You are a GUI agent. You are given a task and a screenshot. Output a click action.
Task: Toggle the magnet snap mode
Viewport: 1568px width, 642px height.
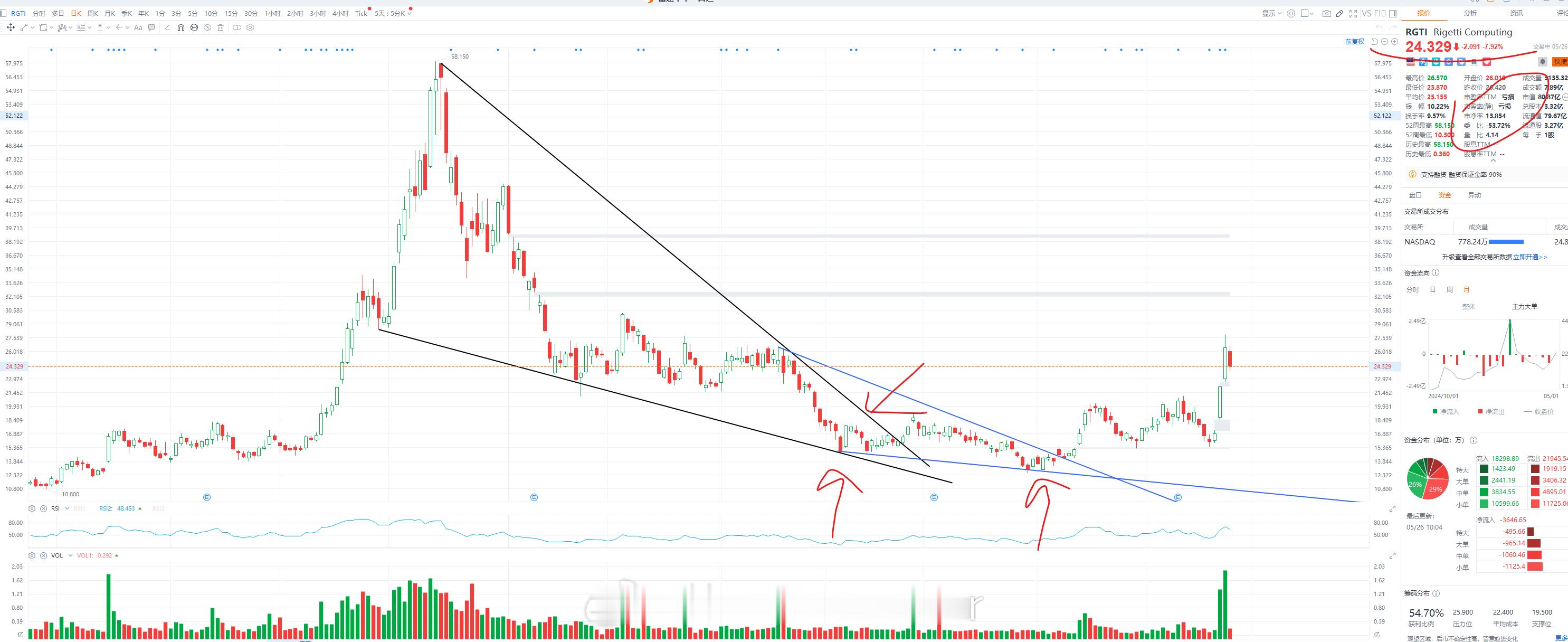pyautogui.click(x=181, y=27)
